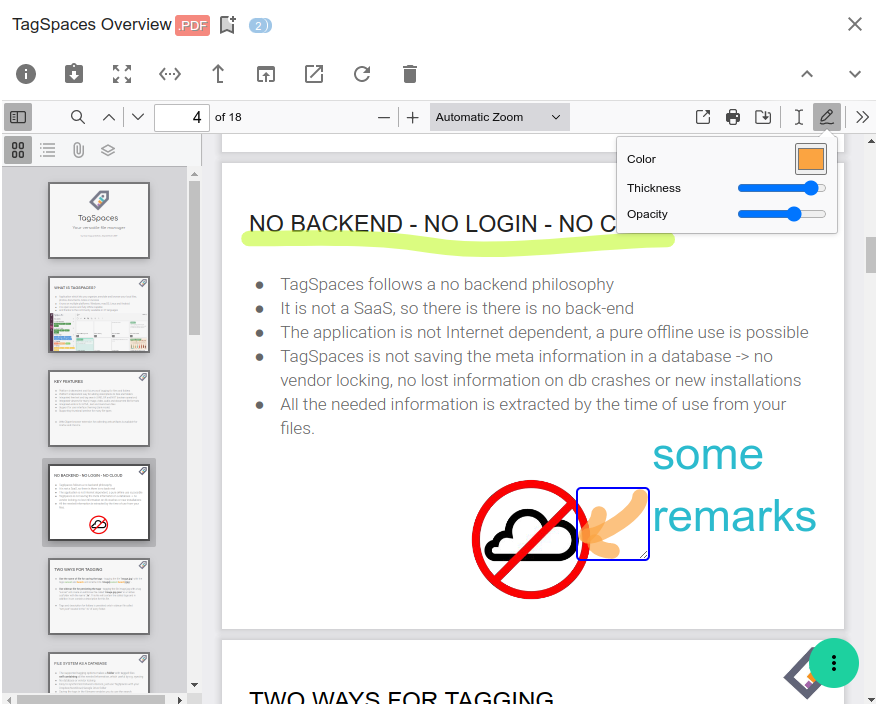The height and width of the screenshot is (704, 876).
Task: Click the reload document icon
Action: coord(362,74)
